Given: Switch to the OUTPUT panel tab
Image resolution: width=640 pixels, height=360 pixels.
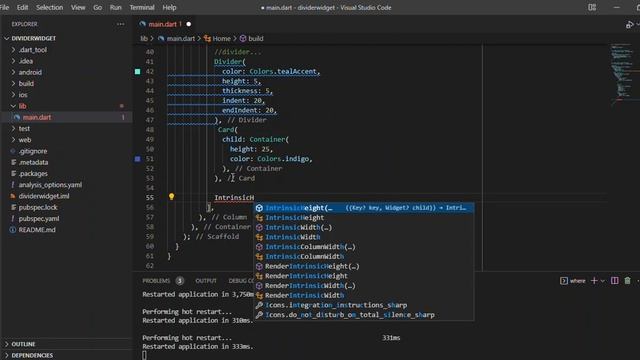Looking at the screenshot, I should tap(206, 281).
